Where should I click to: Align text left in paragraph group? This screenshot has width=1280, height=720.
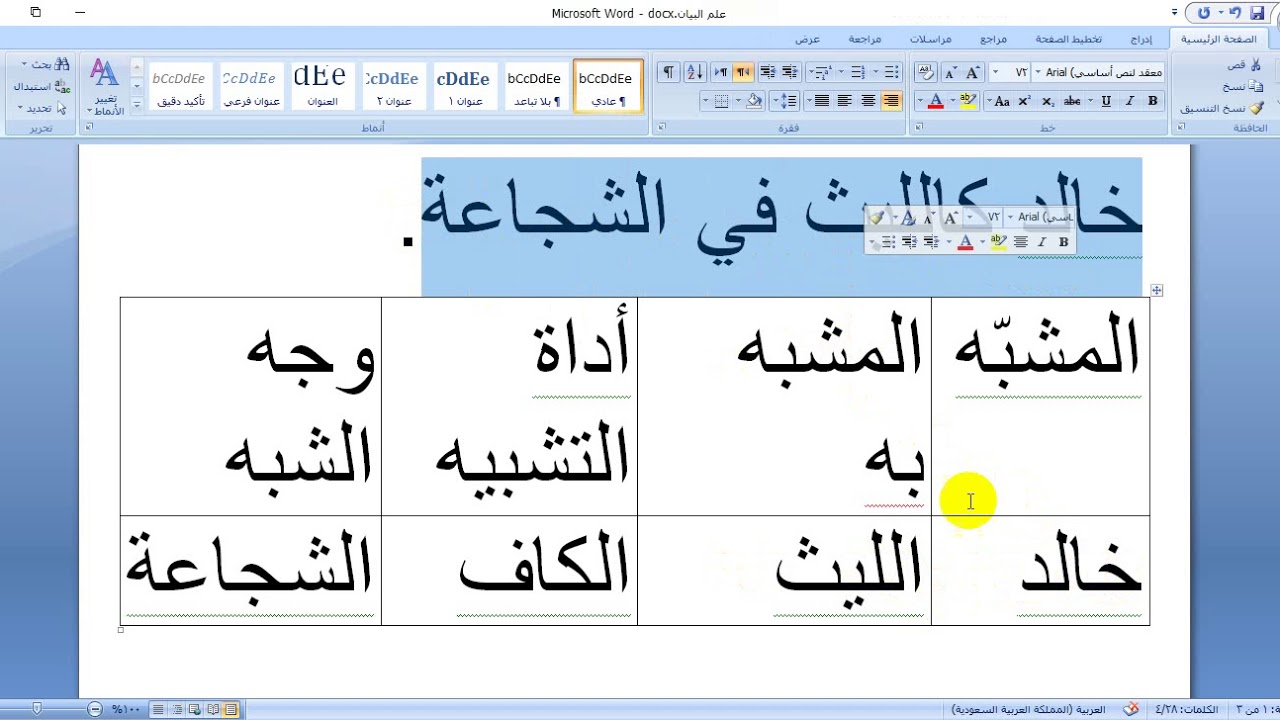tap(845, 101)
